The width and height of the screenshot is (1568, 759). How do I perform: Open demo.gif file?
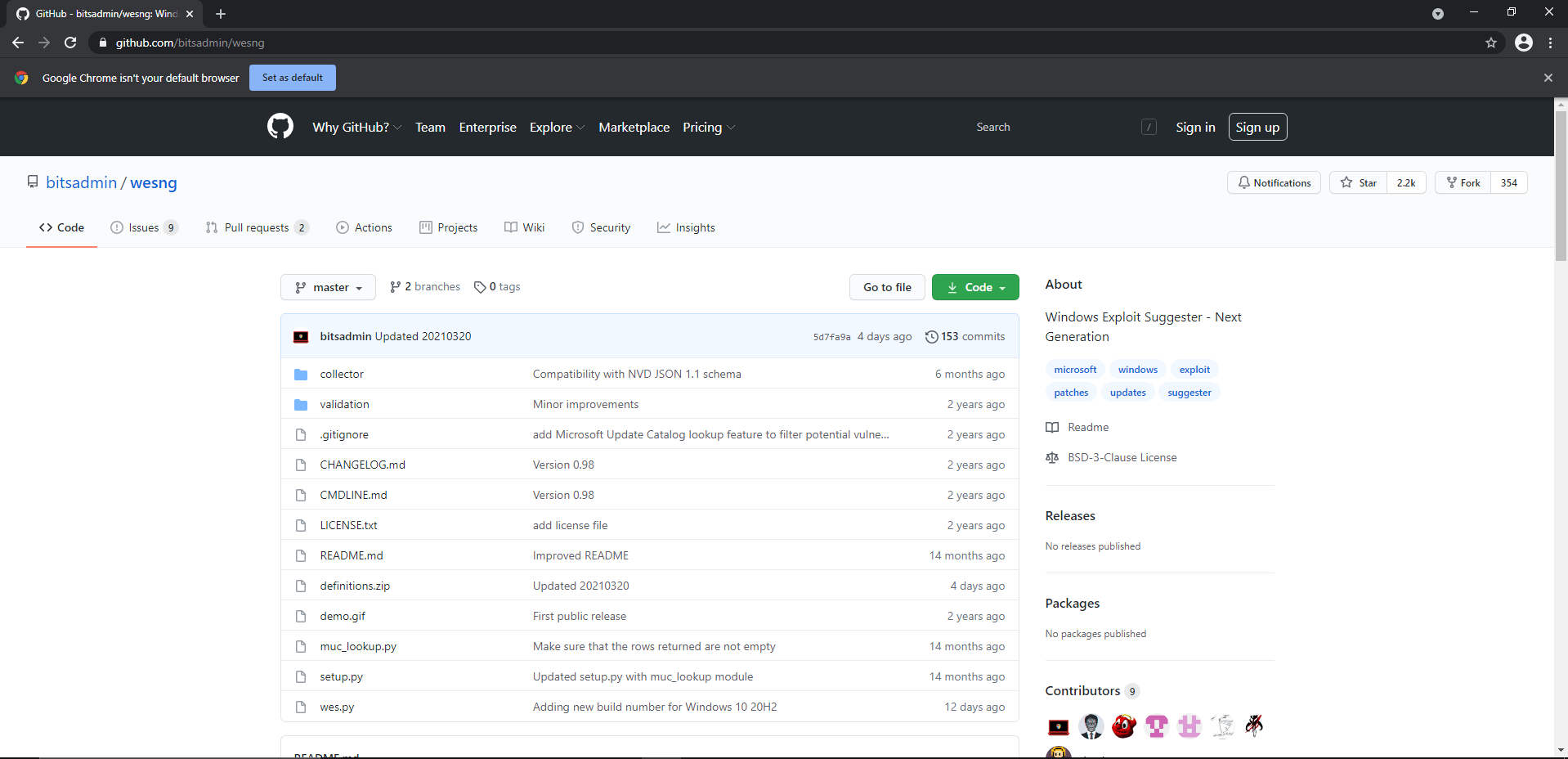[x=343, y=616]
